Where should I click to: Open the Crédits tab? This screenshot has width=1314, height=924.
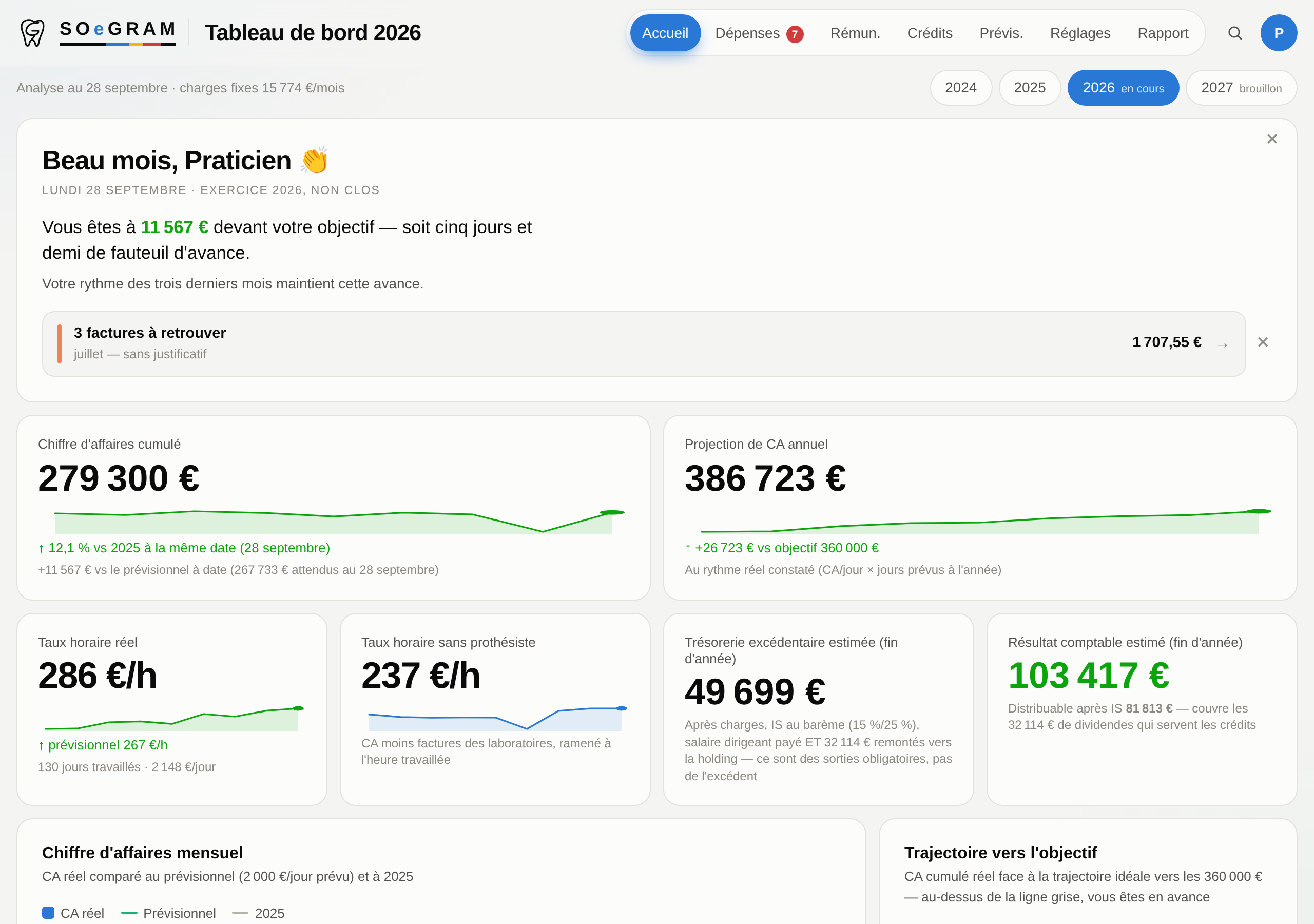pos(930,33)
